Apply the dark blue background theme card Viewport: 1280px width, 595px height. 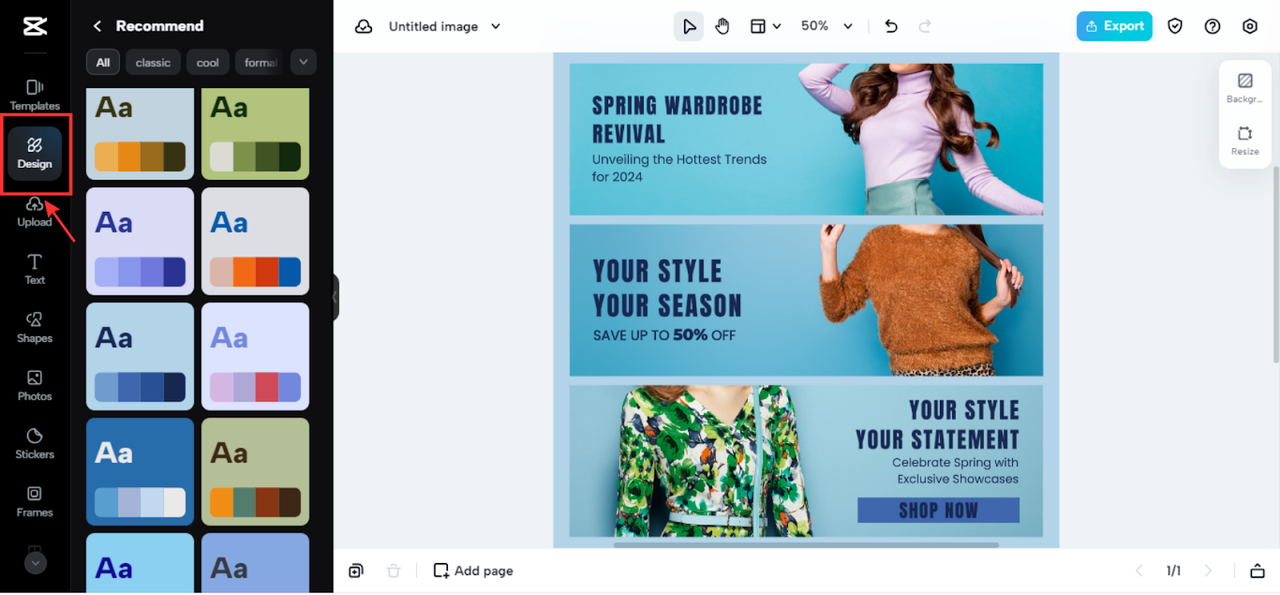click(x=140, y=471)
